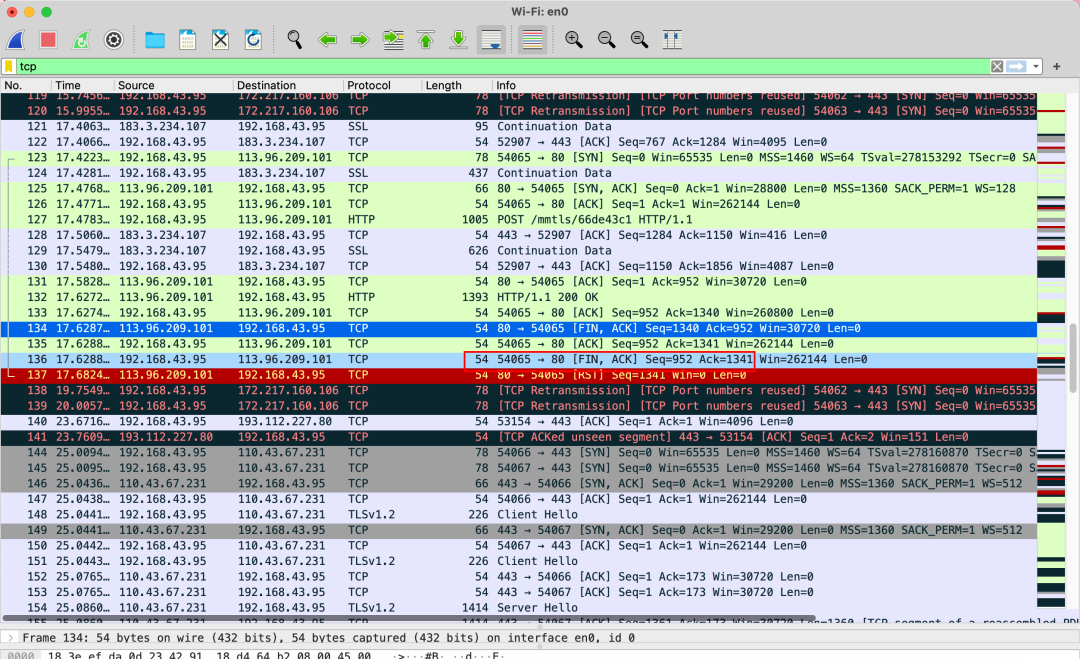Zoom out packet text
Image resolution: width=1080 pixels, height=659 pixels.
pos(607,40)
